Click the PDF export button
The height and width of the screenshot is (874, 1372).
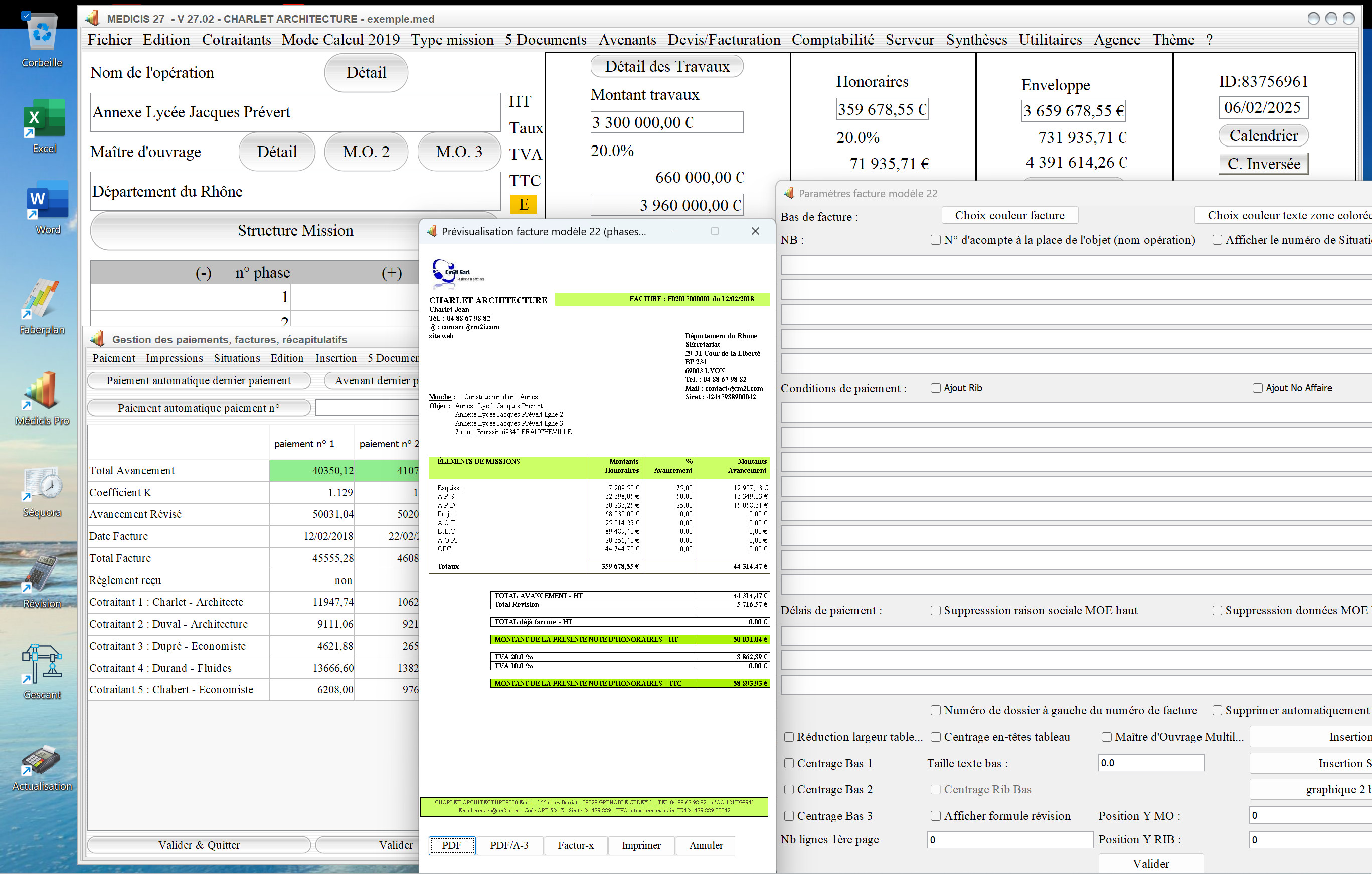point(452,845)
